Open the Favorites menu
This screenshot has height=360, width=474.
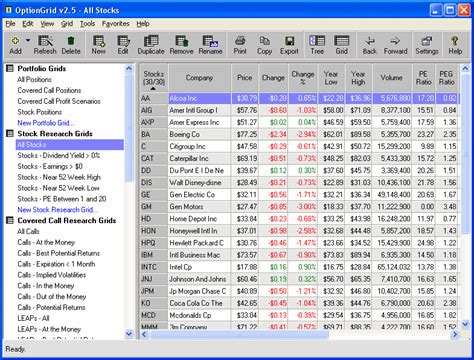tap(116, 24)
